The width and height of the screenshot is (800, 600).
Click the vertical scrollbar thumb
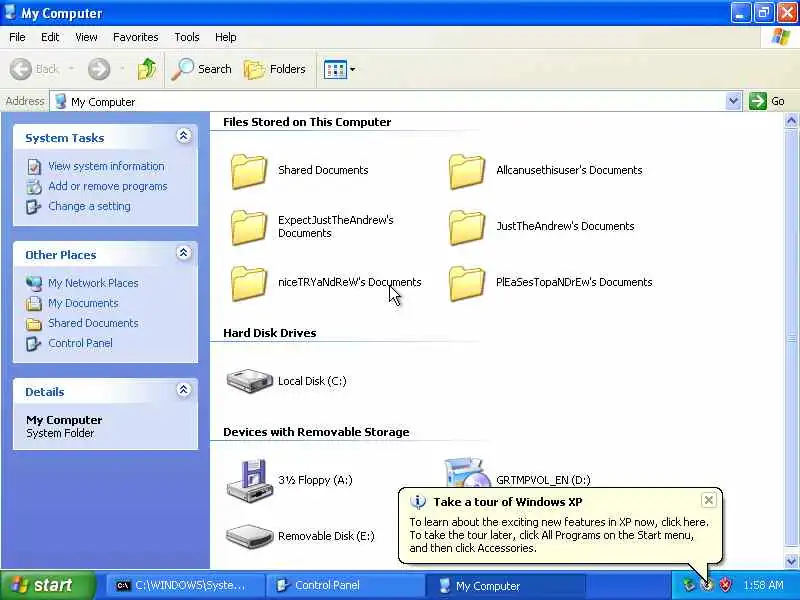pos(791,337)
